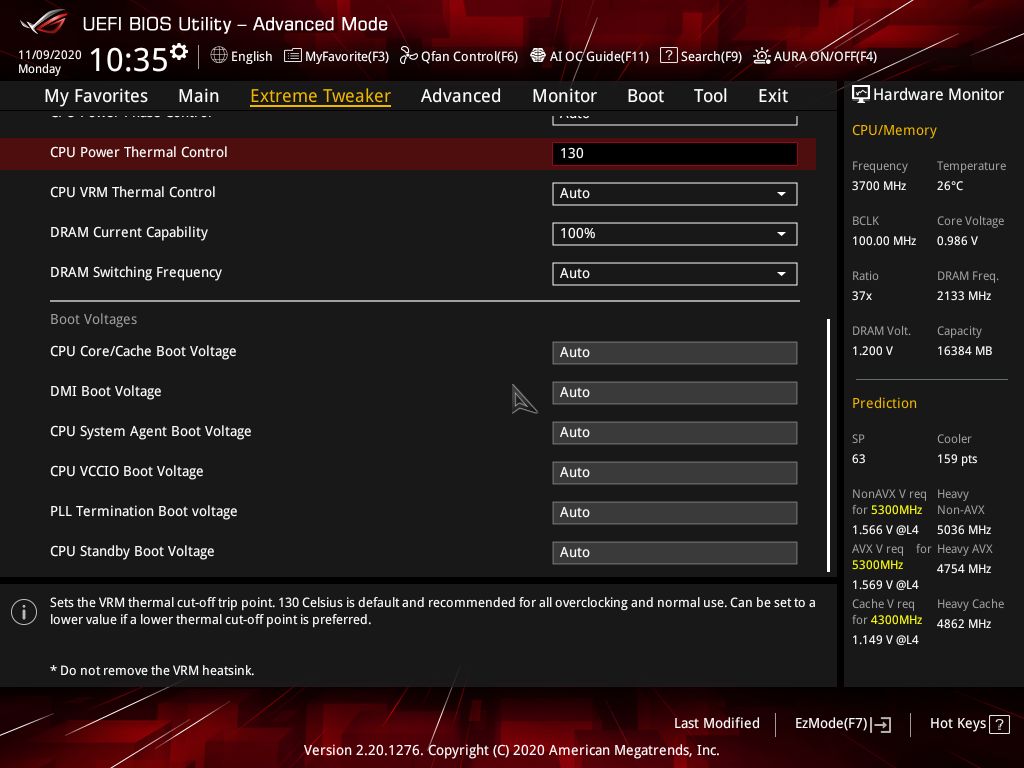Screen dimensions: 1024x768
Task: Click the Qfan Control fan icon
Action: (x=409, y=56)
